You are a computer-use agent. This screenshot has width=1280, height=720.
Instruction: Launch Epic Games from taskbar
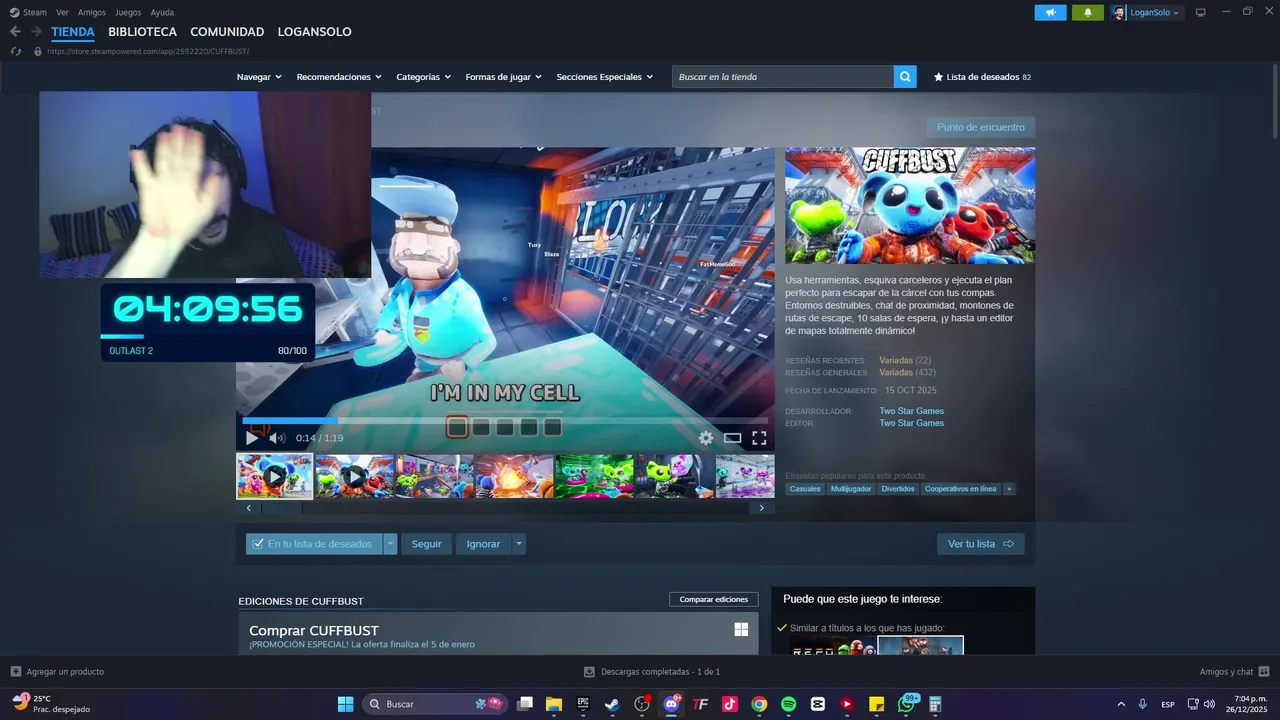583,704
